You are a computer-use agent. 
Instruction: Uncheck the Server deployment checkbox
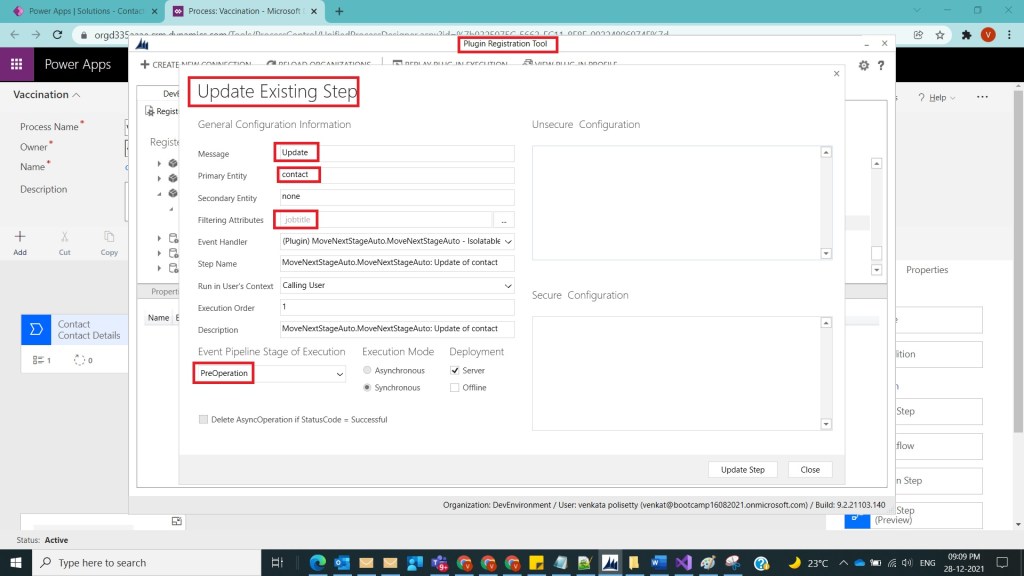[455, 370]
